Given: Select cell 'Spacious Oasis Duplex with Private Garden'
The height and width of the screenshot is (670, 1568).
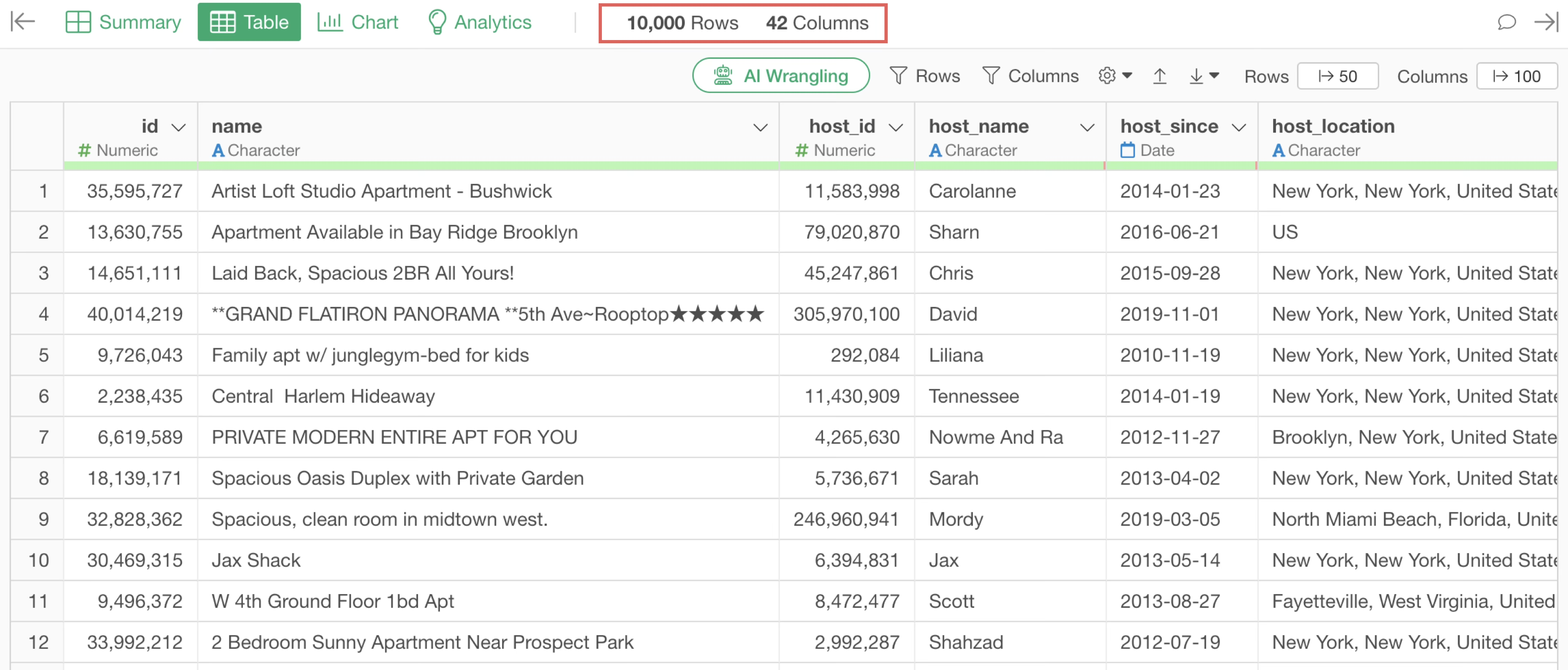Looking at the screenshot, I should point(488,478).
